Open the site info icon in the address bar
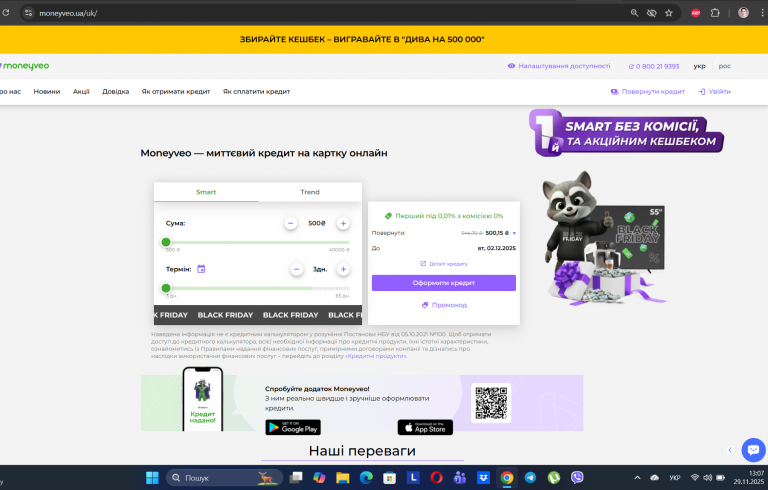 [x=28, y=13]
